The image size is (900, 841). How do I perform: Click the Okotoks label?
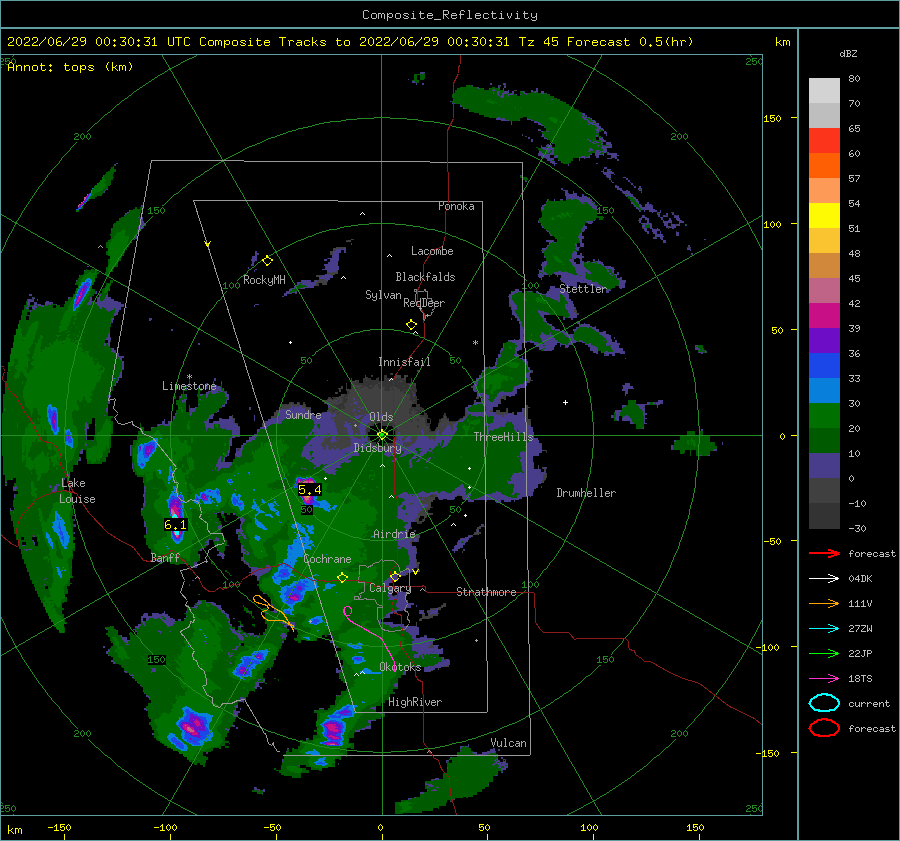click(400, 667)
